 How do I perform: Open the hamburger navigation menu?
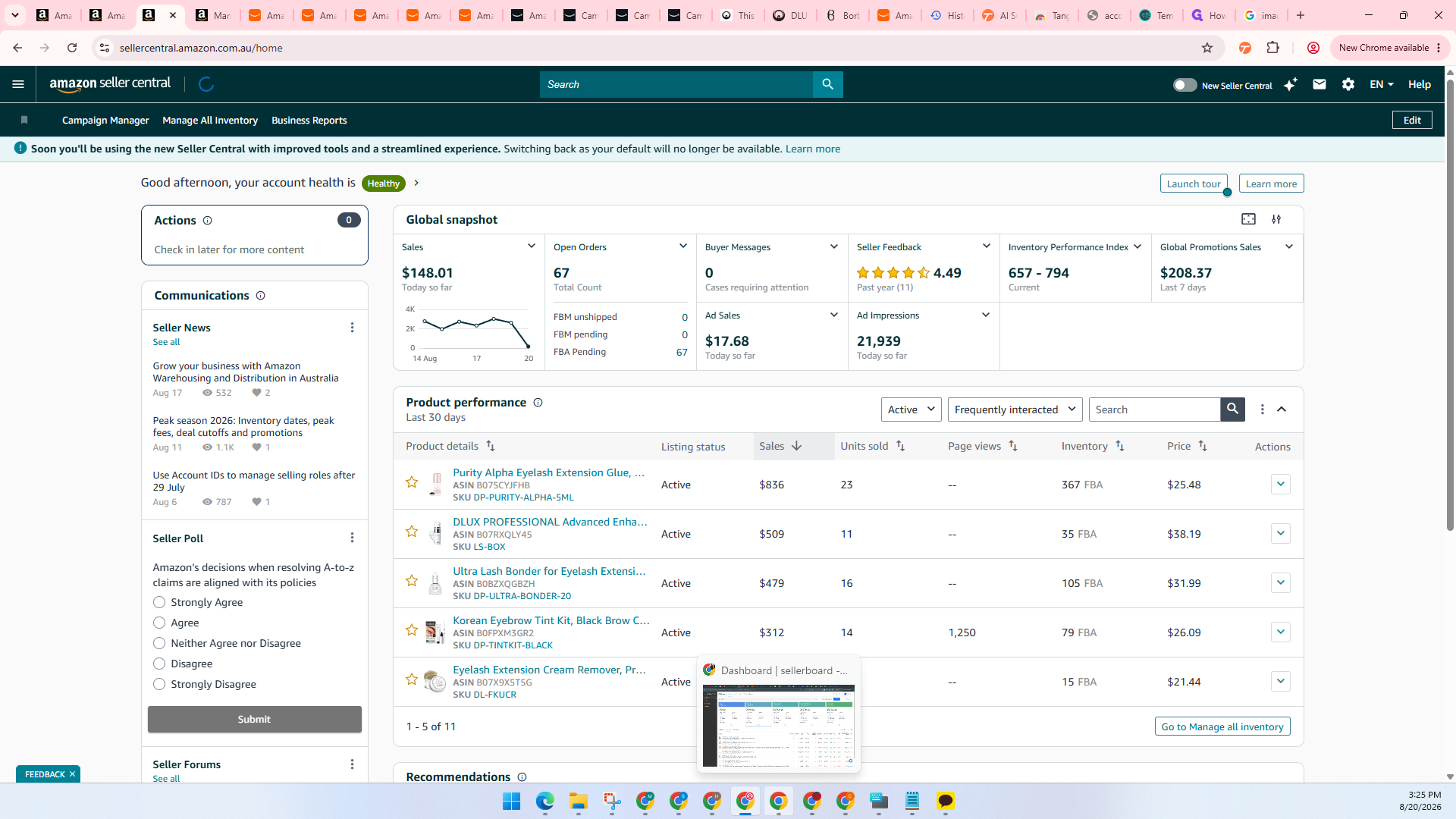18,84
